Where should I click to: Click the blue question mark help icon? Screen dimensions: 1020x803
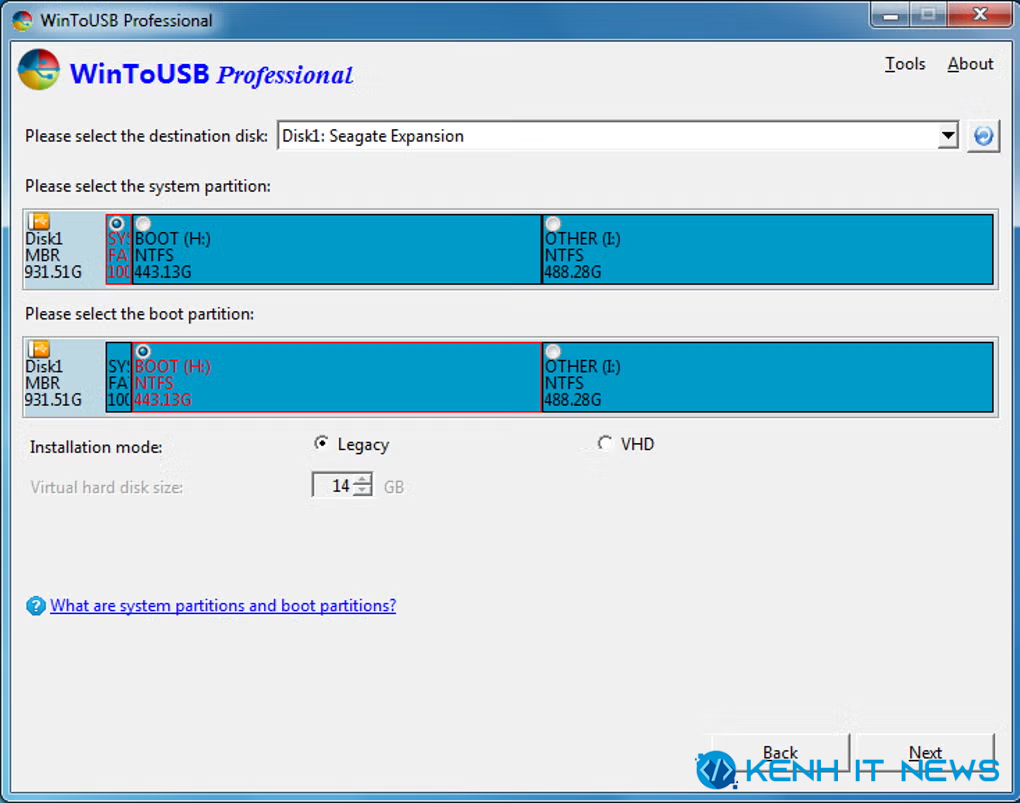36,606
